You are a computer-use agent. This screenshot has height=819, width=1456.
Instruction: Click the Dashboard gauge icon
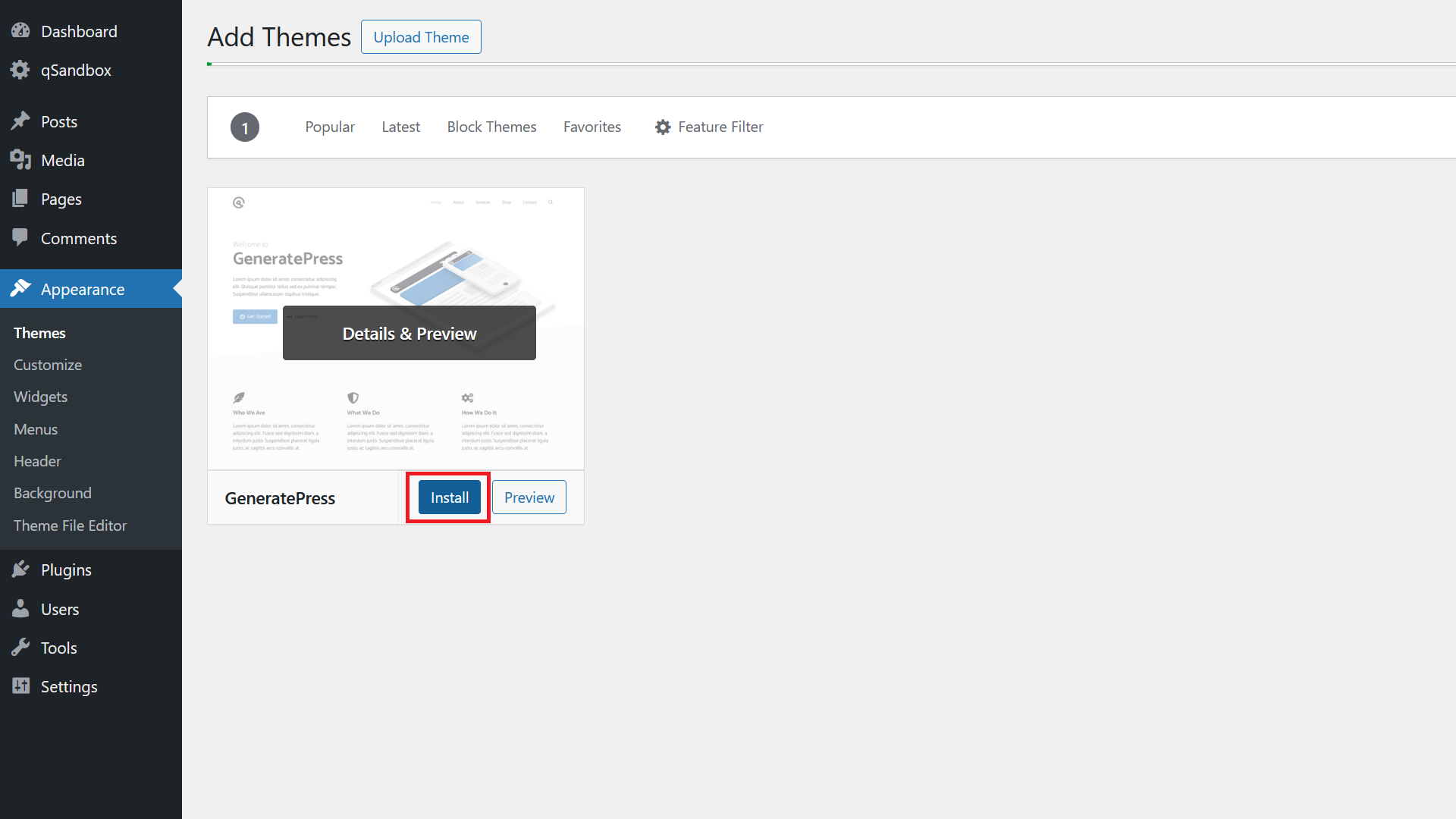click(x=20, y=30)
